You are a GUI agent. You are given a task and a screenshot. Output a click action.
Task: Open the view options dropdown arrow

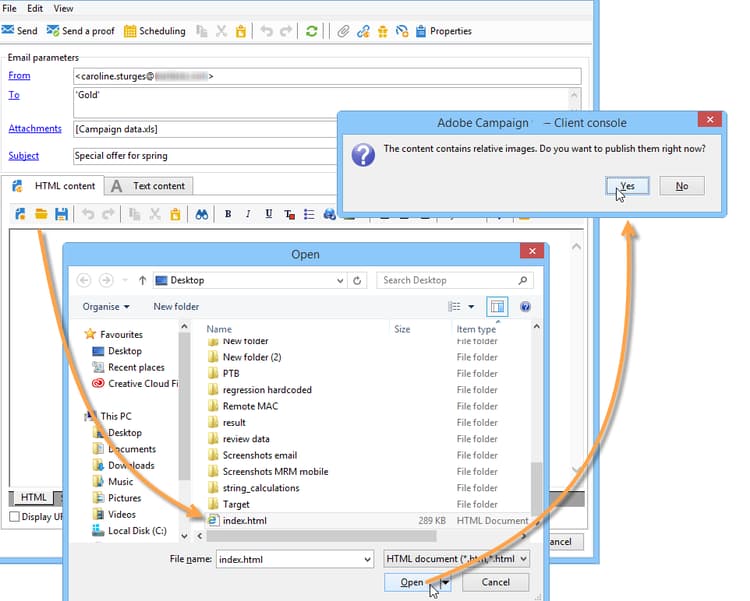(x=471, y=307)
